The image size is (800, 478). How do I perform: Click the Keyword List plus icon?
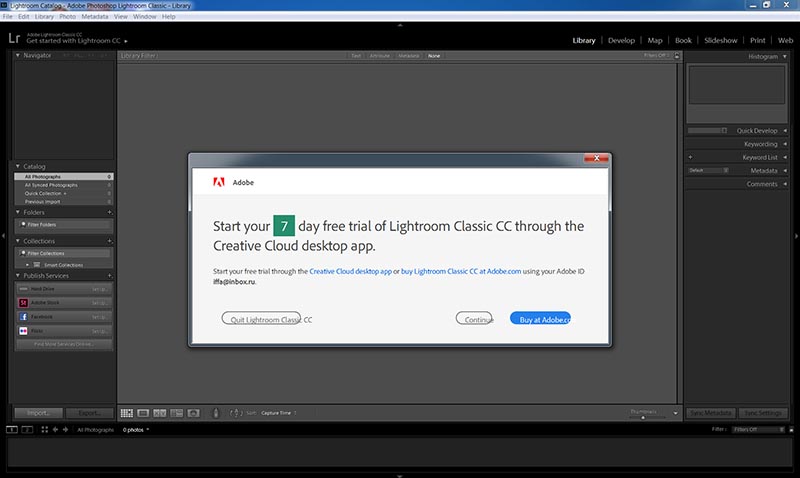pos(690,157)
